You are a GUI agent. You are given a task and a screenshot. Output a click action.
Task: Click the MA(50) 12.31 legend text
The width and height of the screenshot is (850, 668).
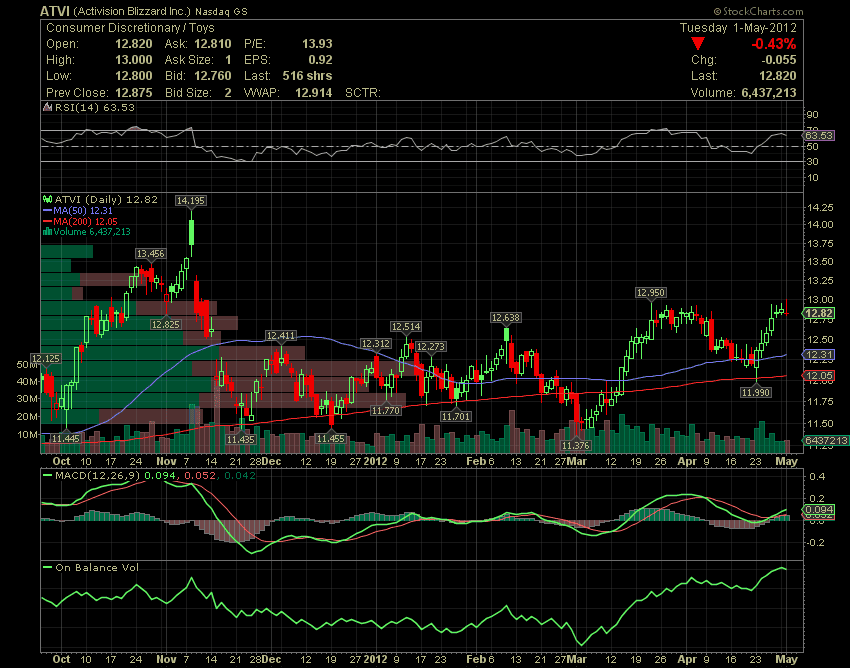pyautogui.click(x=83, y=210)
